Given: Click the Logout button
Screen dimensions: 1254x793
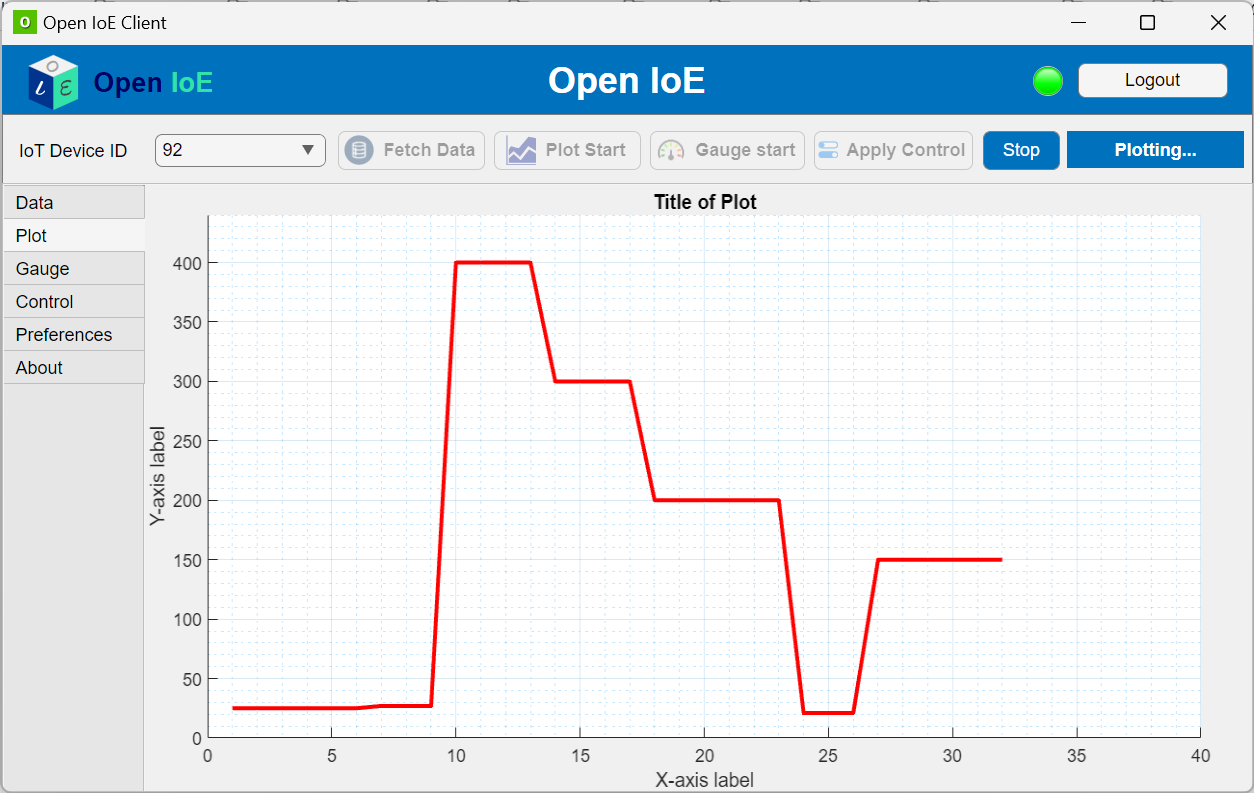Looking at the screenshot, I should 1152,81.
